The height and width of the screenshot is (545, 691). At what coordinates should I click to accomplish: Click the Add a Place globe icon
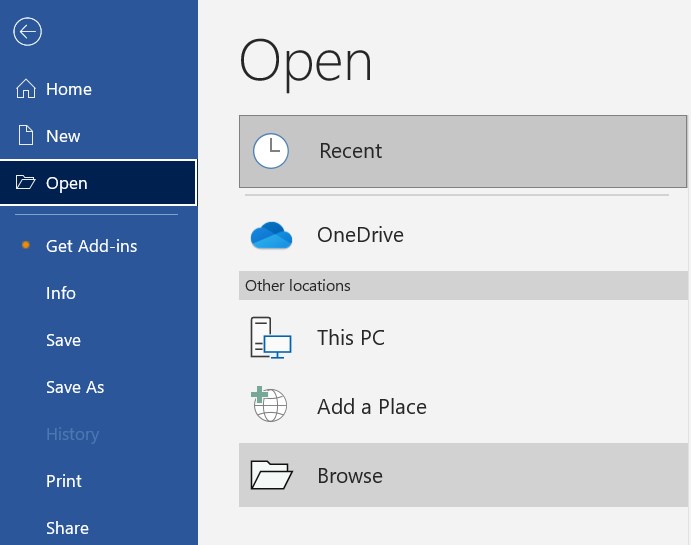tap(270, 406)
